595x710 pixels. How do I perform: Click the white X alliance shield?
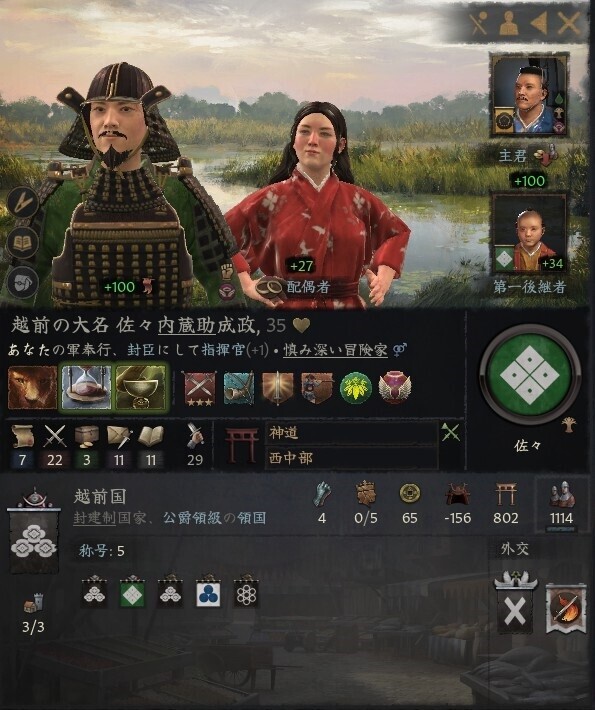tap(515, 605)
